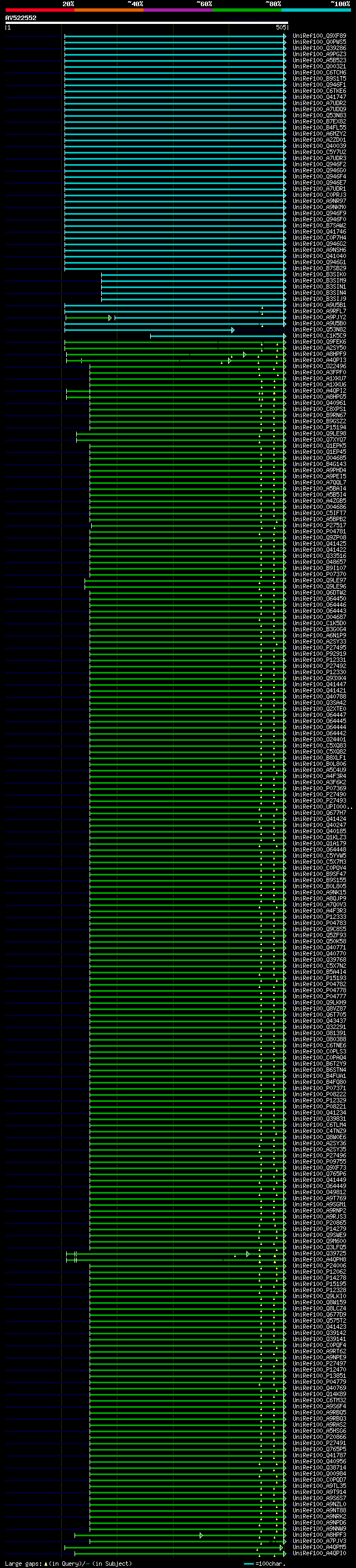356x1568 pixels.
Task: Select the UniRef100_A9RFL7 label
Action: point(319,311)
